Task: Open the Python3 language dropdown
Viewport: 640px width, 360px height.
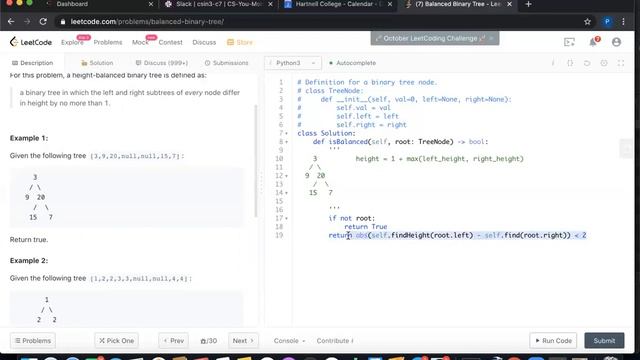Action: click(x=293, y=63)
